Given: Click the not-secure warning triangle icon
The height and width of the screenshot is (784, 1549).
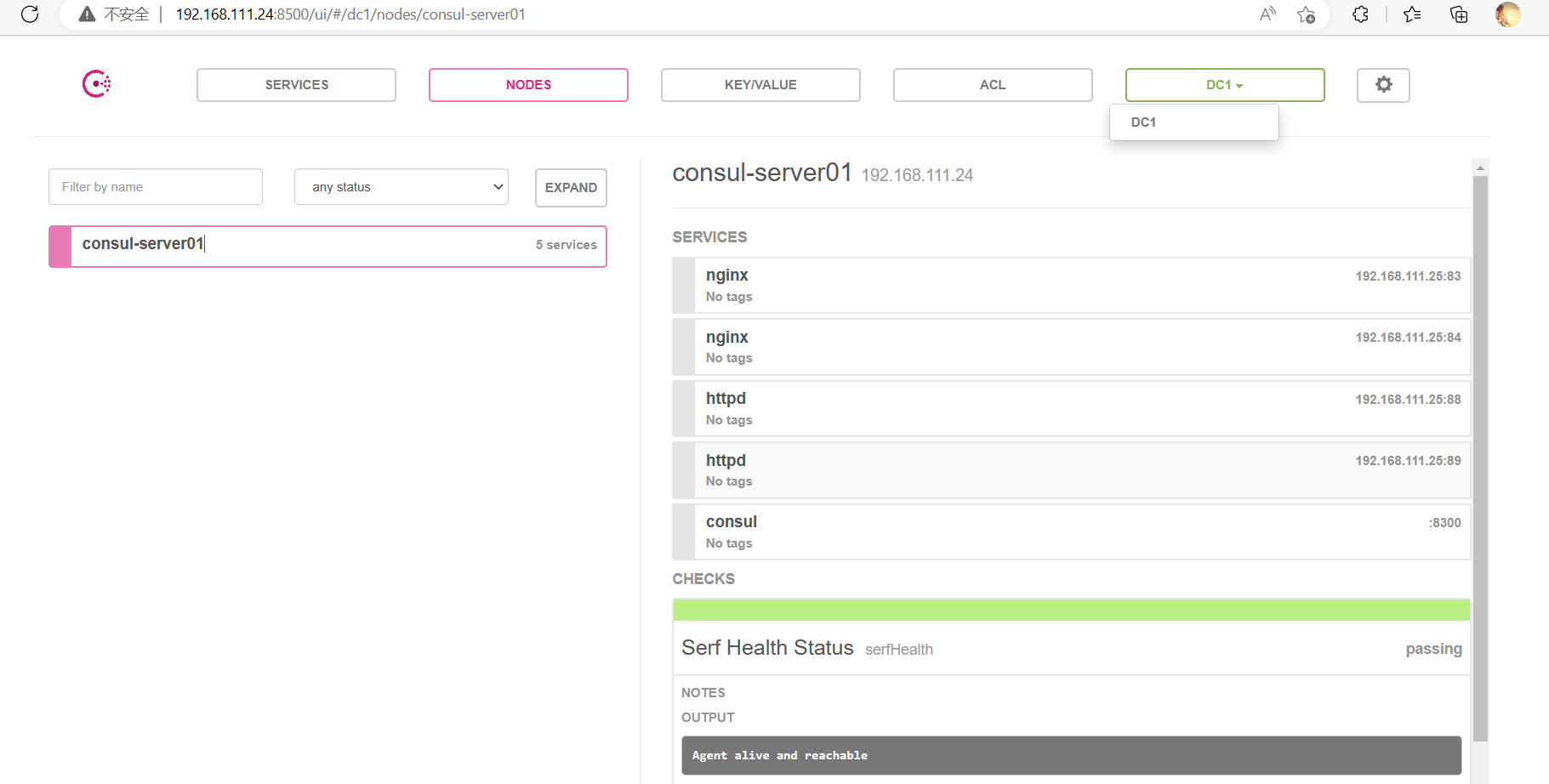Looking at the screenshot, I should point(87,14).
